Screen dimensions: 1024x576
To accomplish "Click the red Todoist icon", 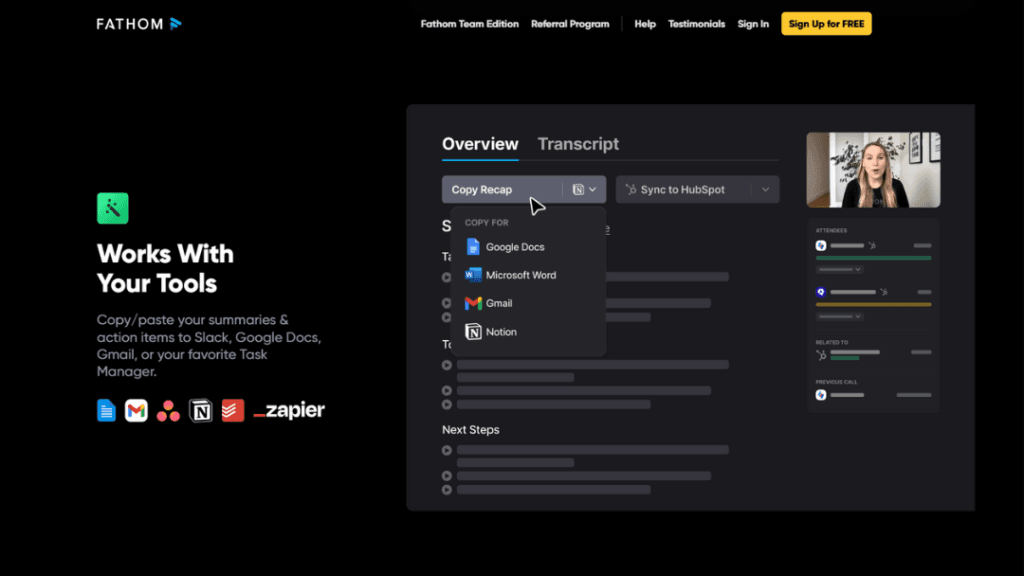I will click(x=232, y=410).
